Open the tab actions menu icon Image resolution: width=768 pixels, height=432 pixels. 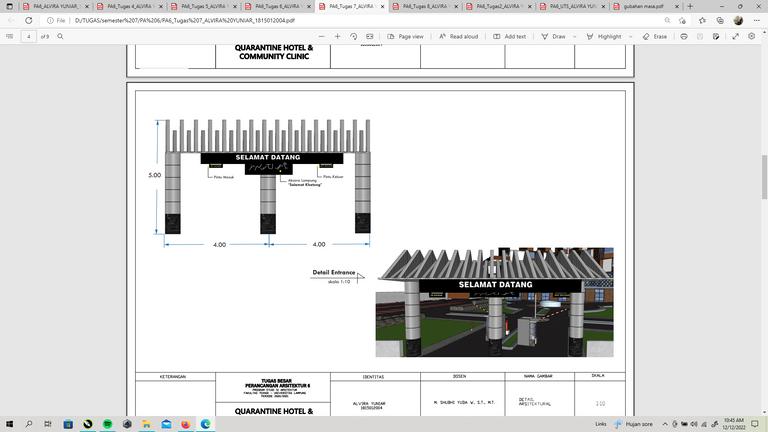9,6
